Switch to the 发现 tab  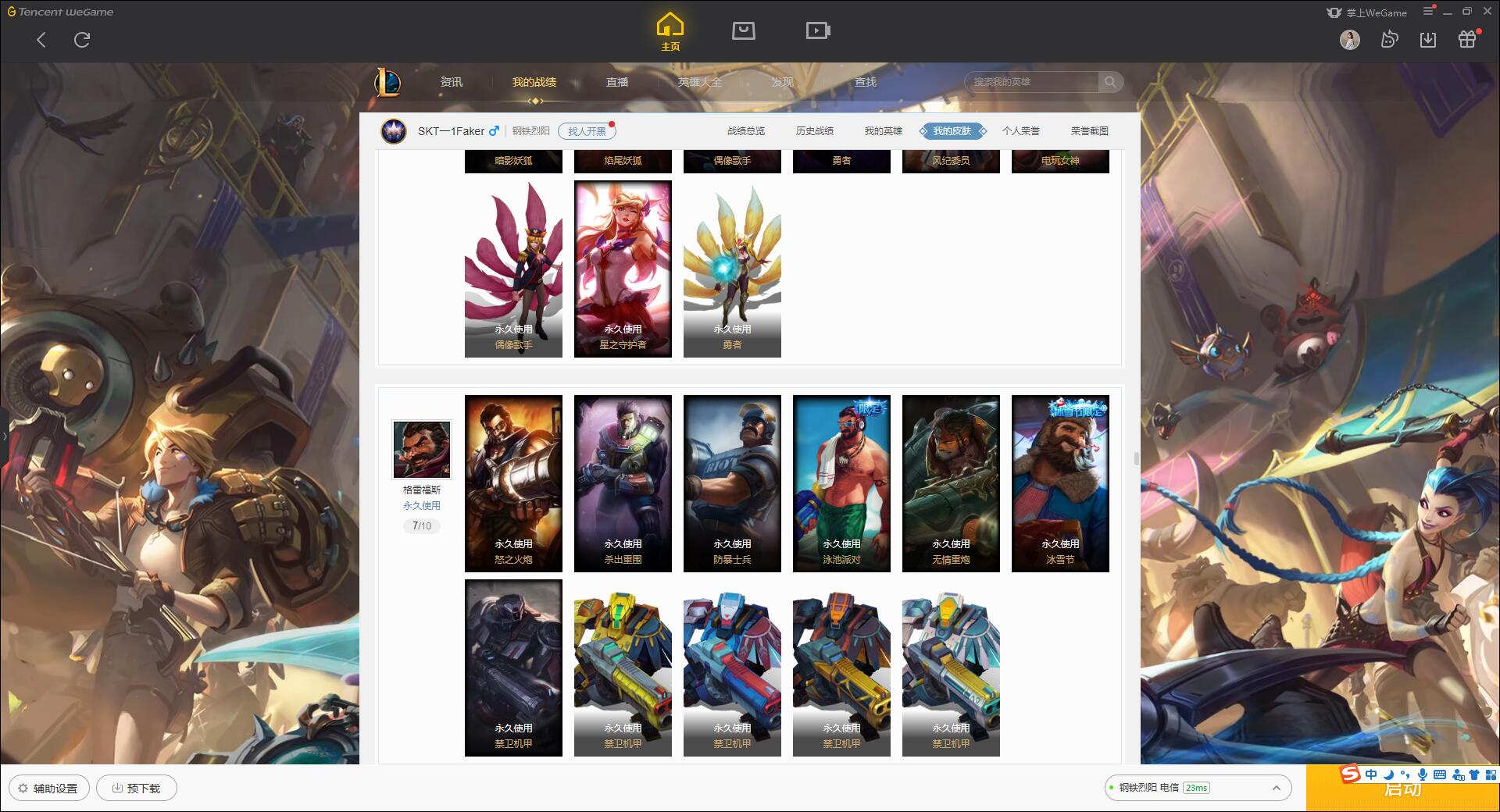783,82
